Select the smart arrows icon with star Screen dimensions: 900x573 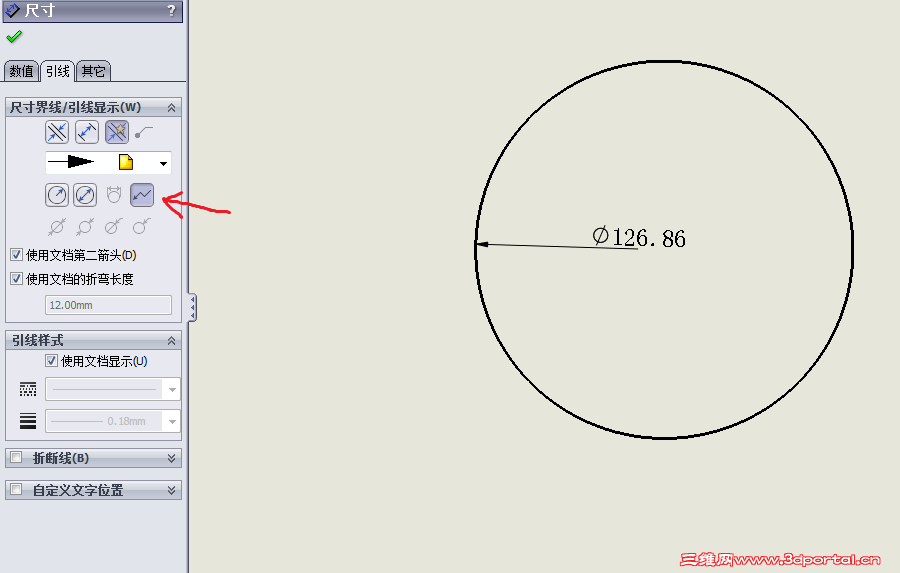pyautogui.click(x=117, y=132)
